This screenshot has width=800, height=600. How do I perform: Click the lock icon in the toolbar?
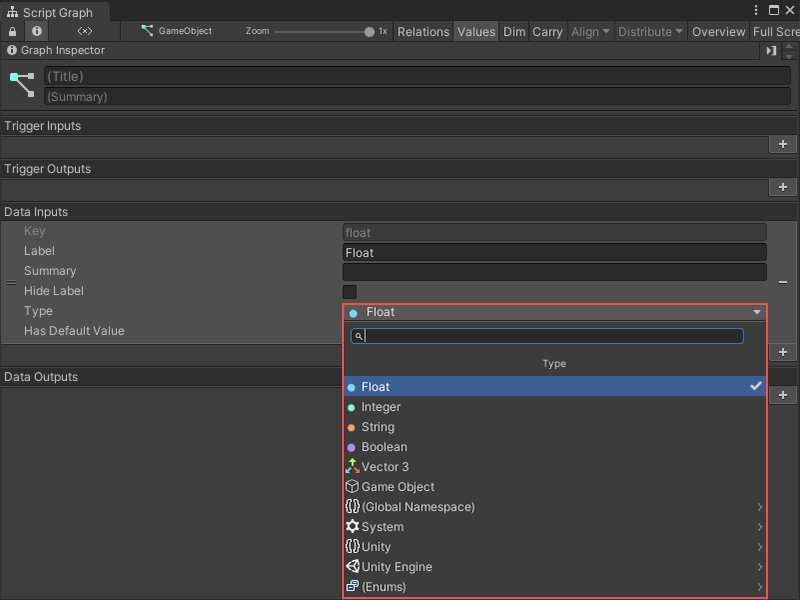click(x=11, y=31)
